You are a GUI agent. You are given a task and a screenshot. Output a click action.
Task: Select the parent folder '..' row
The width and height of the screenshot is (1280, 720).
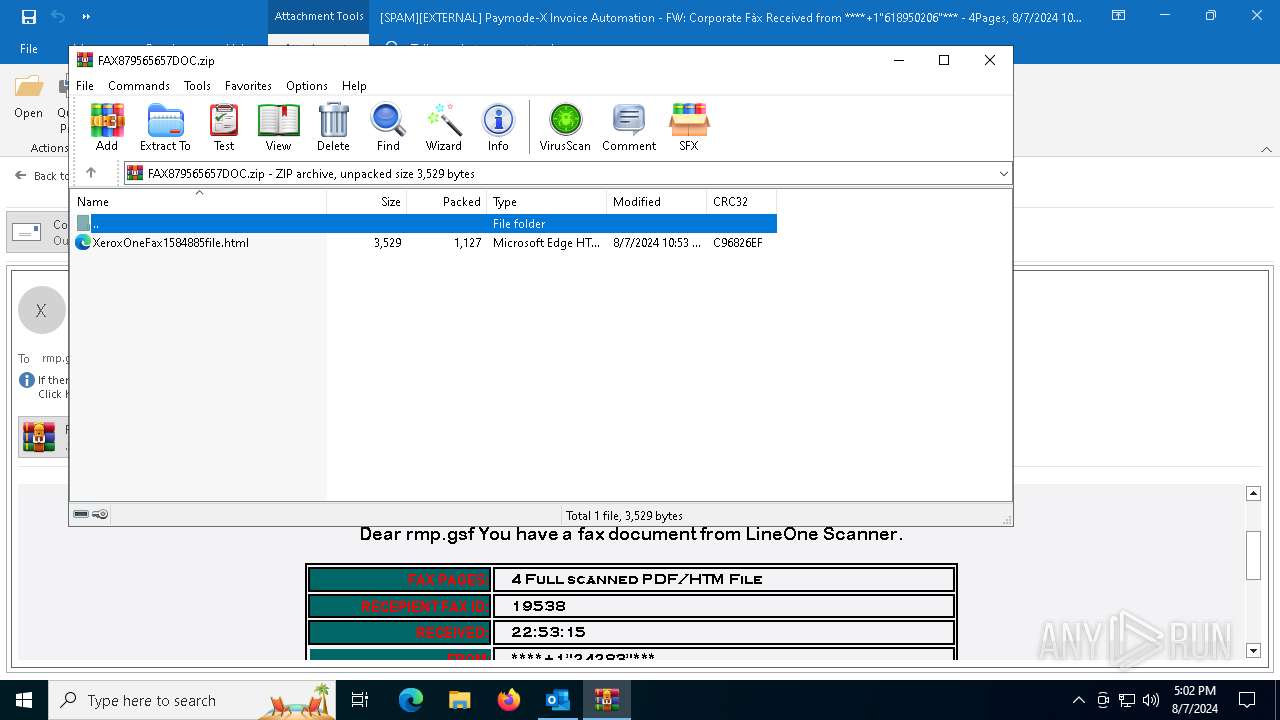pyautogui.click(x=424, y=223)
